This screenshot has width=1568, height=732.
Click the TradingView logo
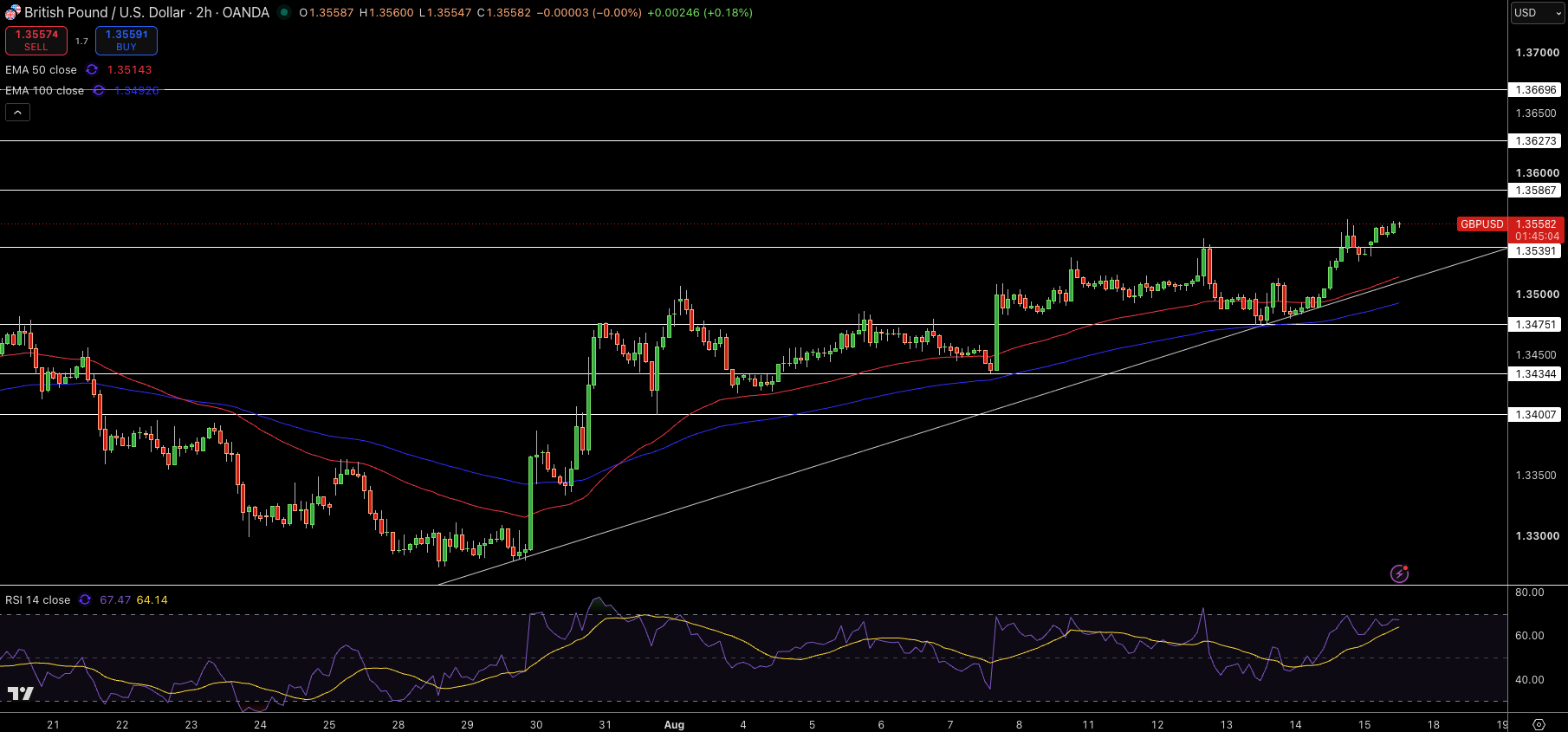point(20,693)
